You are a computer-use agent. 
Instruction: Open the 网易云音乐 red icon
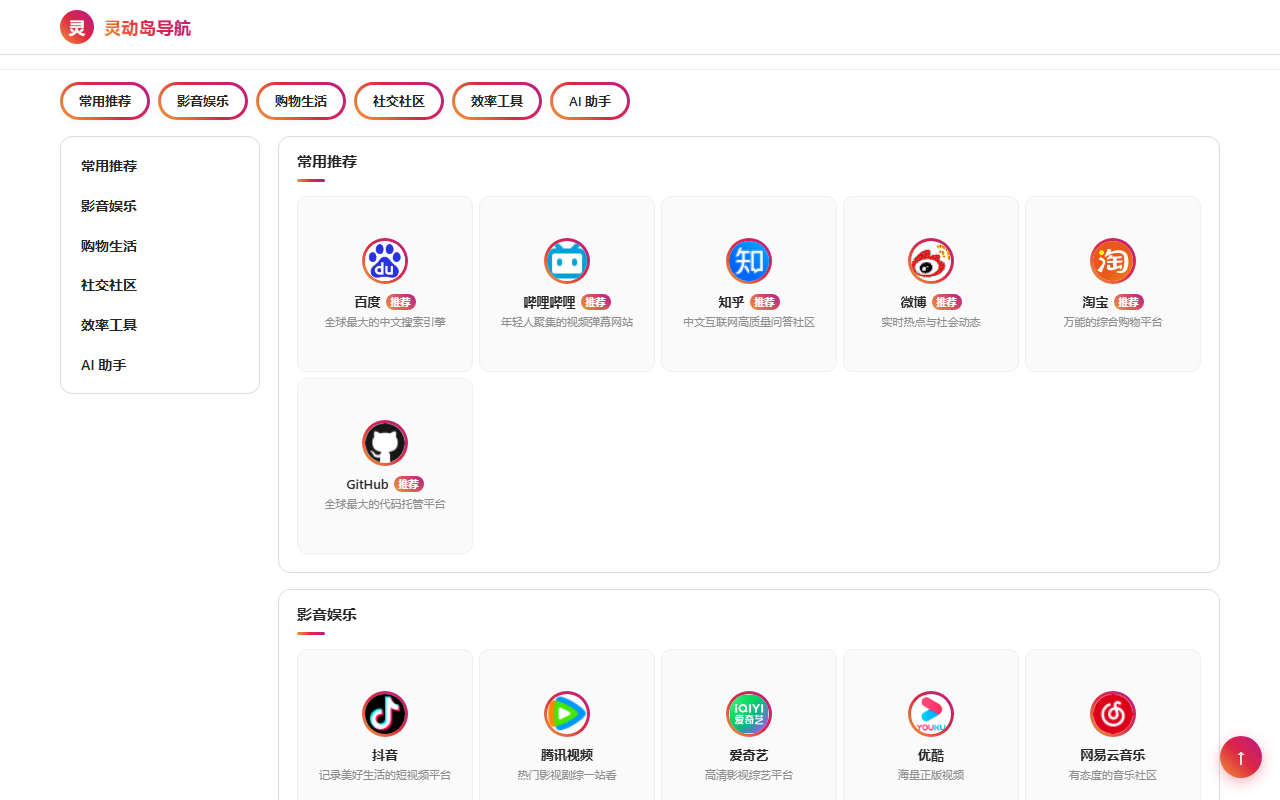(x=1113, y=714)
